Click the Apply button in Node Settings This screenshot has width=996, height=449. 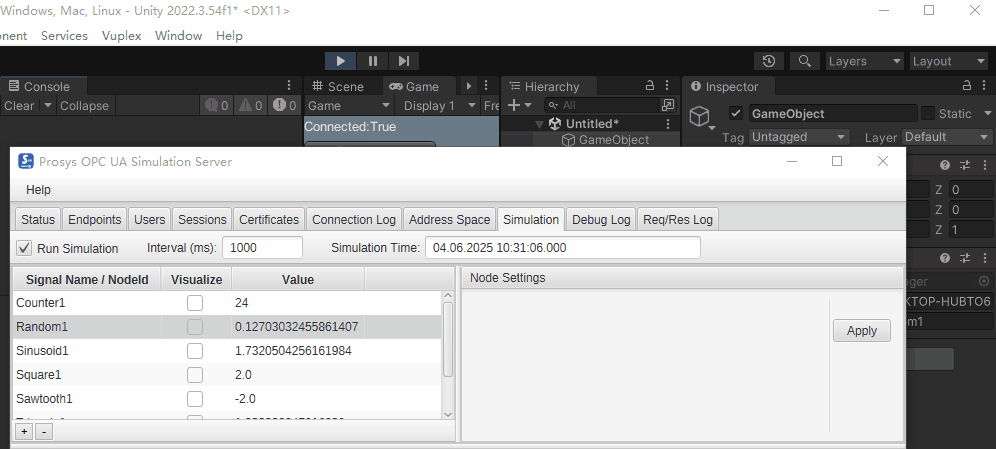(x=861, y=331)
